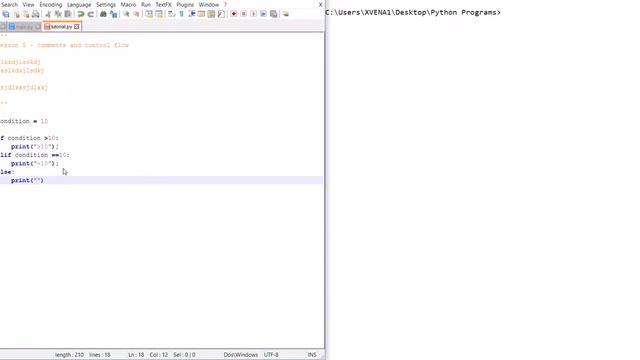This screenshot has height=360, width=640.
Task: Open the Encoding menu
Action: pos(51,4)
